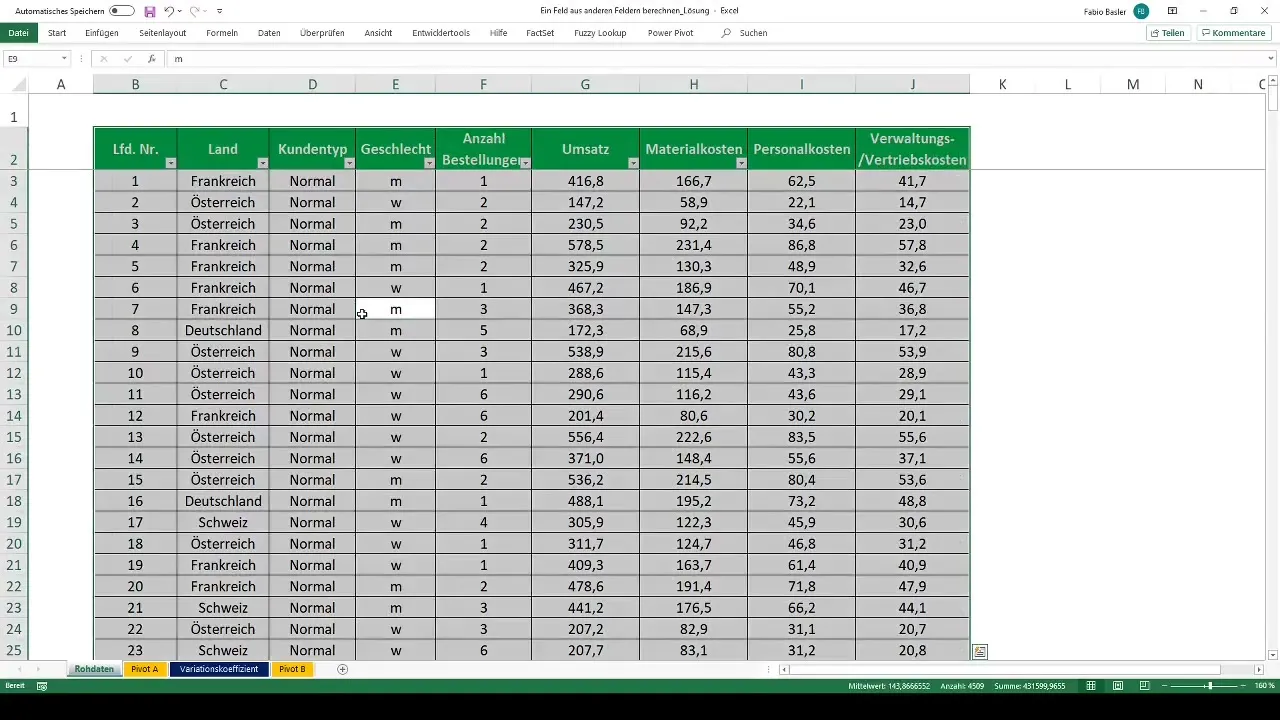Click the macro recording icon in status bar
This screenshot has width=1280, height=720.
click(42, 686)
